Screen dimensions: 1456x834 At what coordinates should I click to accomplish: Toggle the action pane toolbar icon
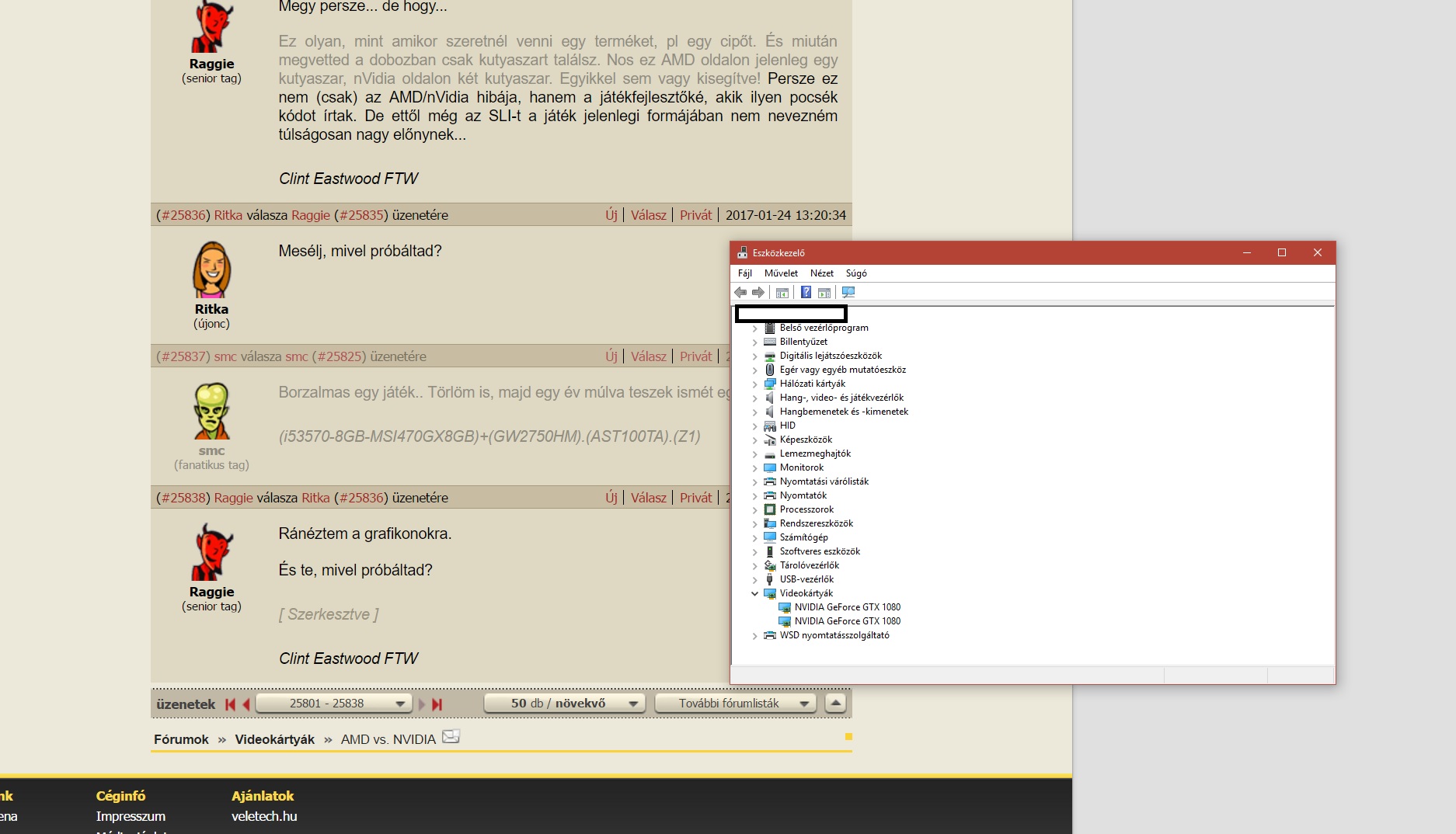824,293
